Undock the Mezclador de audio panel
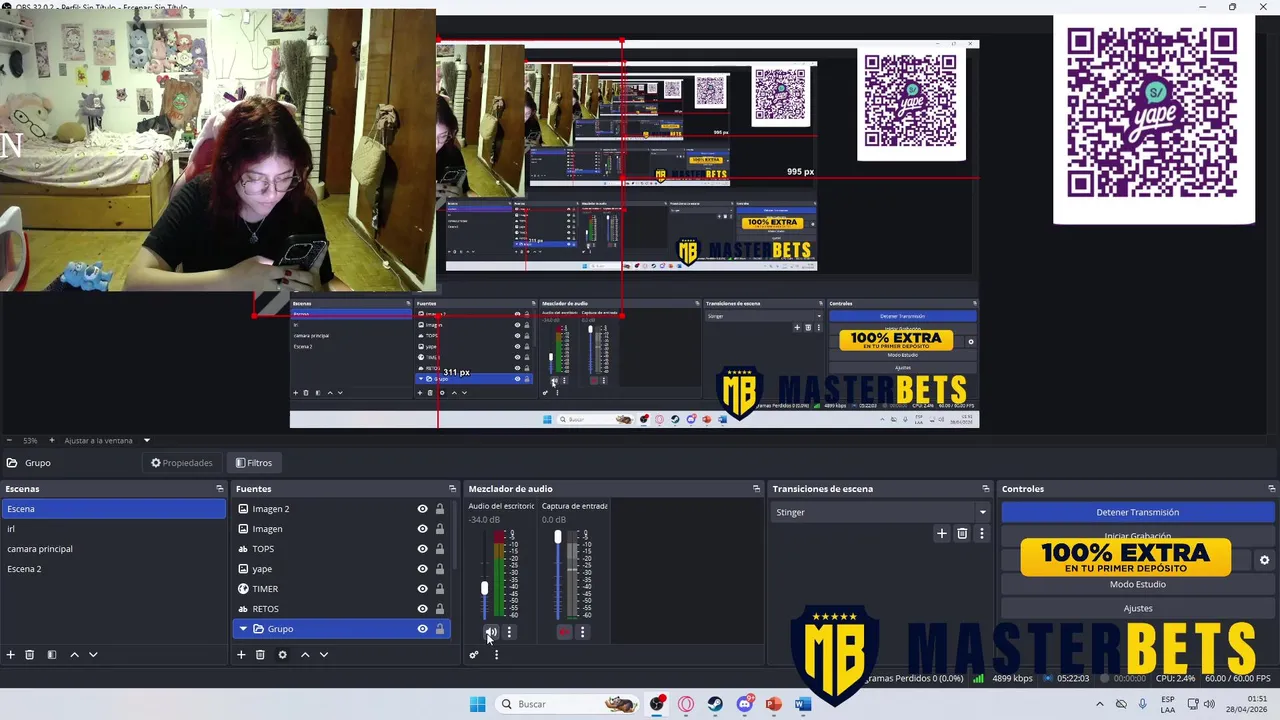Viewport: 1280px width, 720px height. point(756,489)
